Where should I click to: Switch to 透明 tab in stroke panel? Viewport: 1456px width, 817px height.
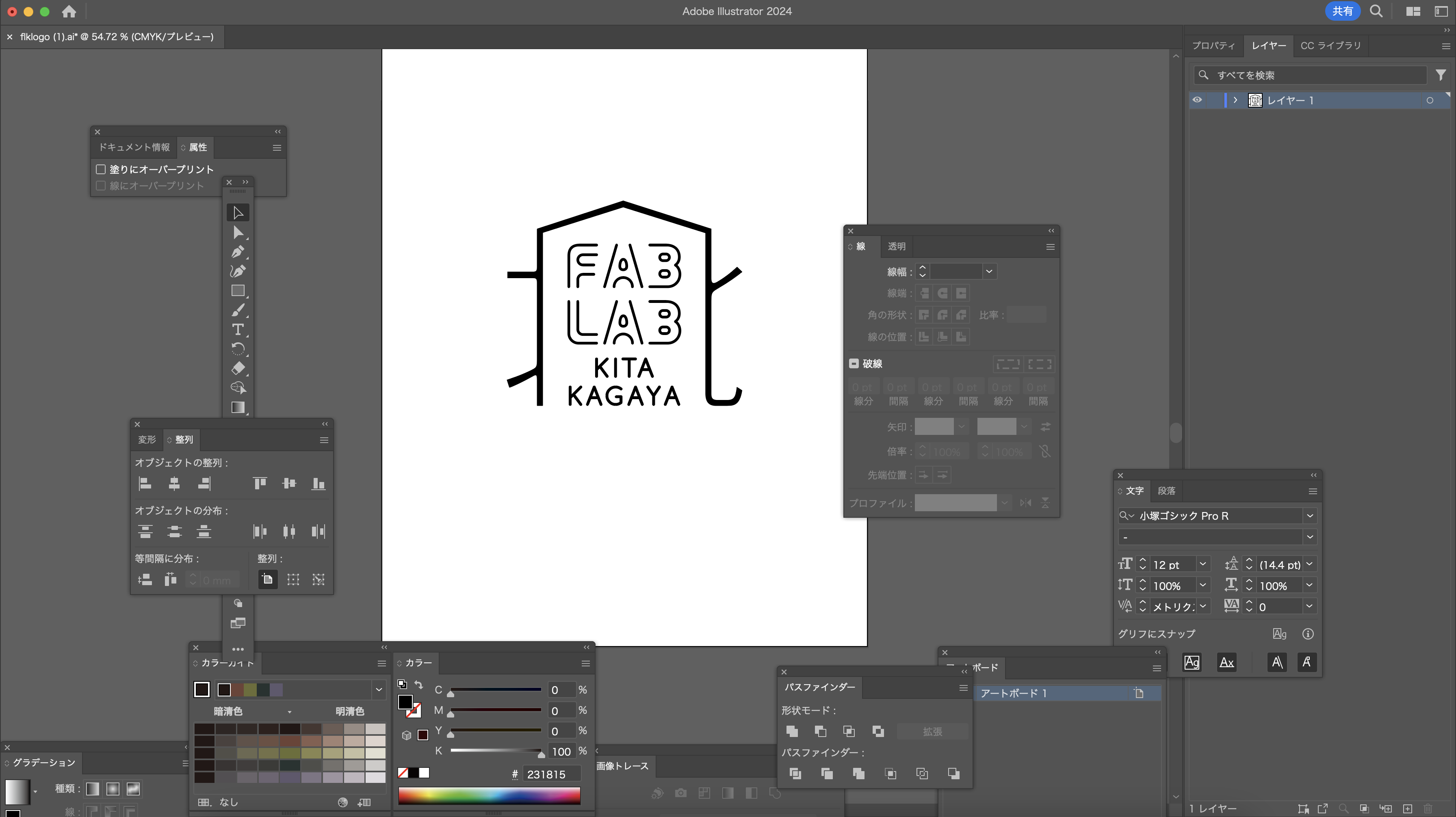pyautogui.click(x=897, y=246)
